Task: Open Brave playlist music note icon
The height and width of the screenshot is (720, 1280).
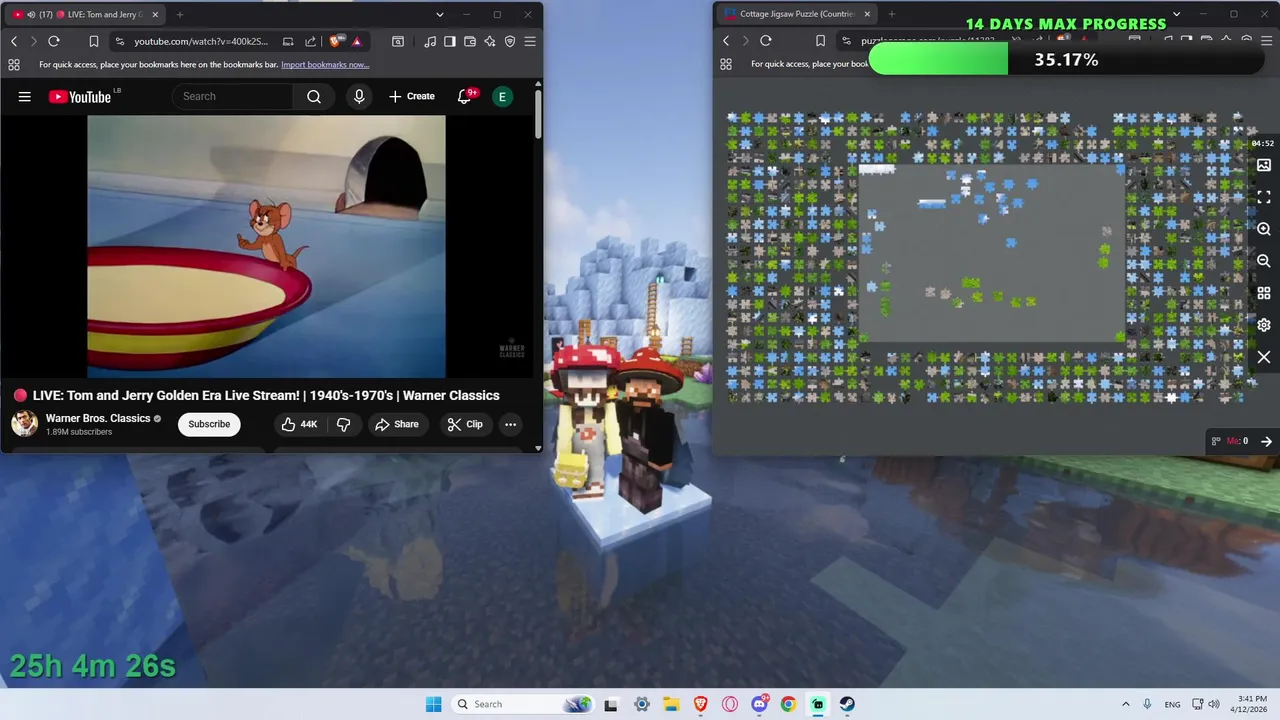Action: [x=430, y=41]
